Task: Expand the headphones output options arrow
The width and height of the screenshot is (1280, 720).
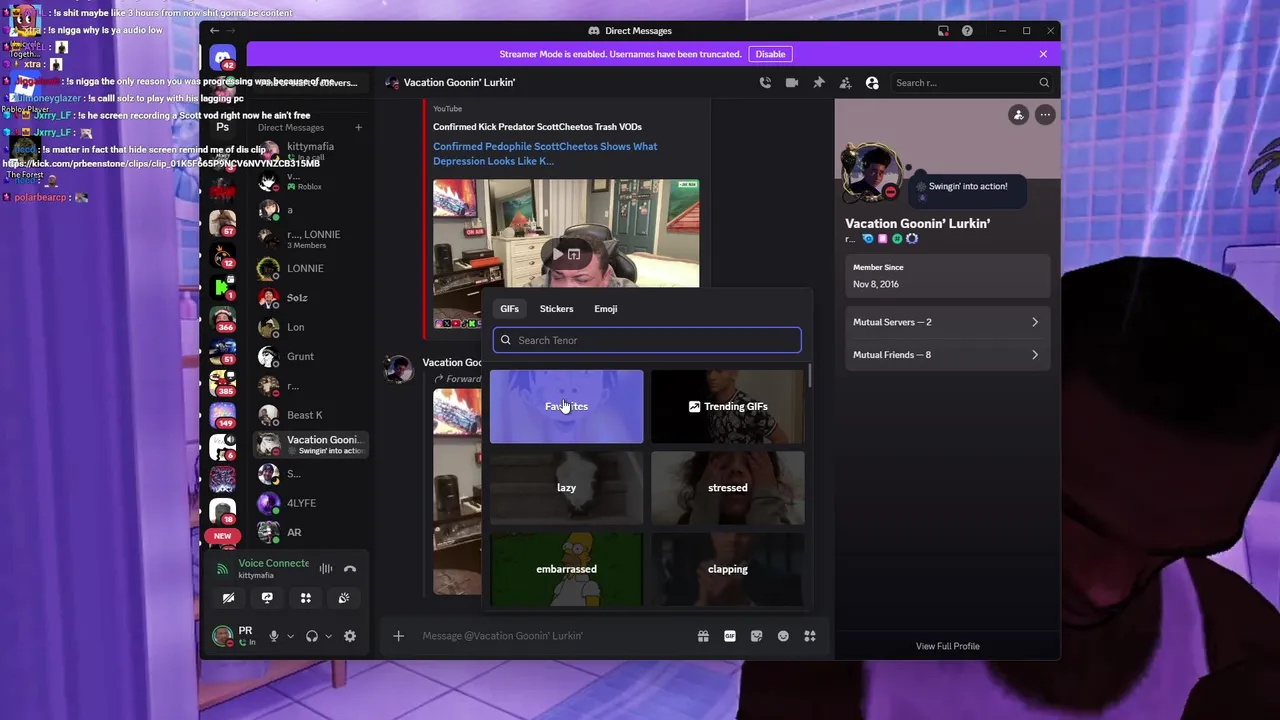Action: click(329, 636)
